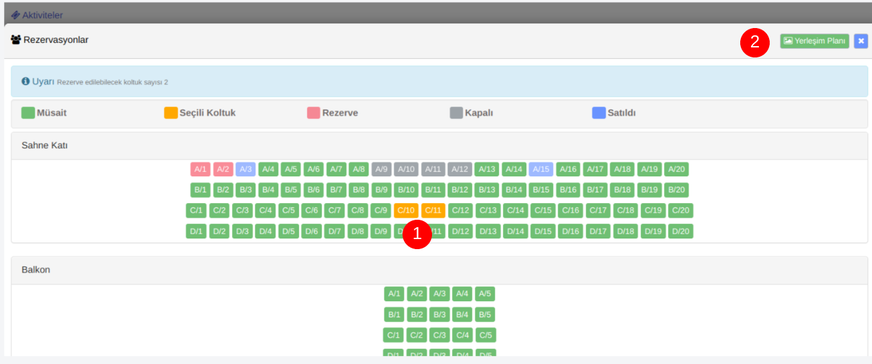Select seat D/12
Image resolution: width=872 pixels, height=364 pixels.
tap(460, 231)
